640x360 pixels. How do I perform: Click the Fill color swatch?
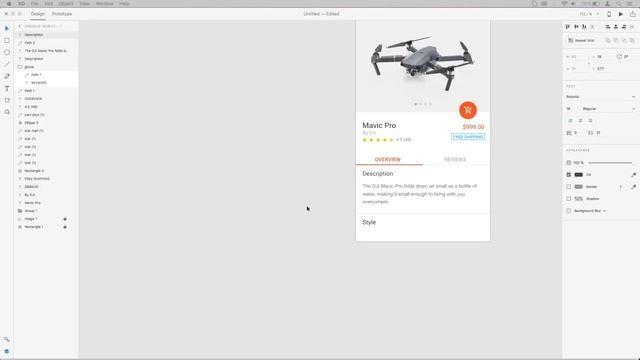579,175
